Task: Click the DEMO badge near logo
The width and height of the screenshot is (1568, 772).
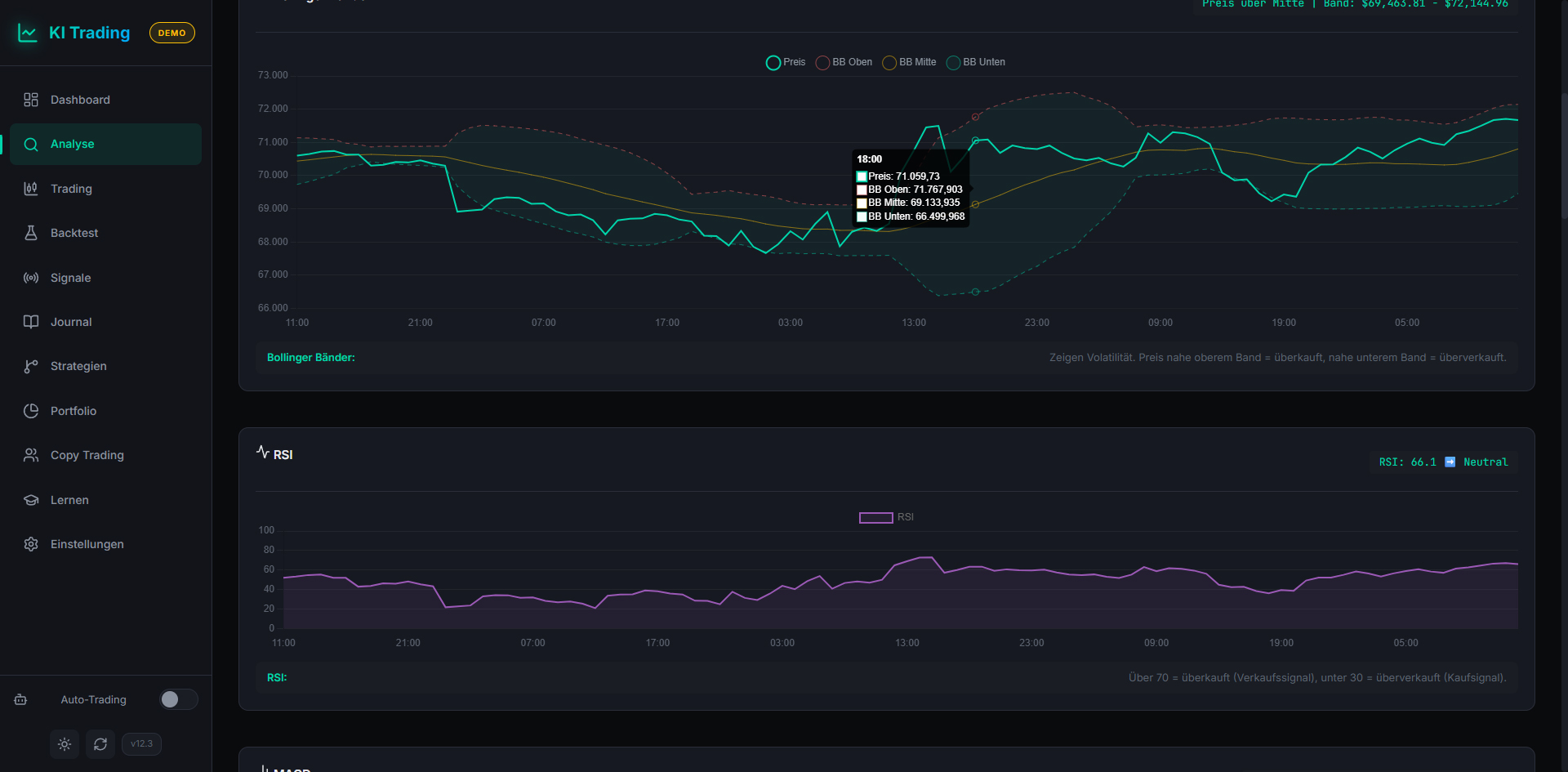Action: click(x=171, y=33)
